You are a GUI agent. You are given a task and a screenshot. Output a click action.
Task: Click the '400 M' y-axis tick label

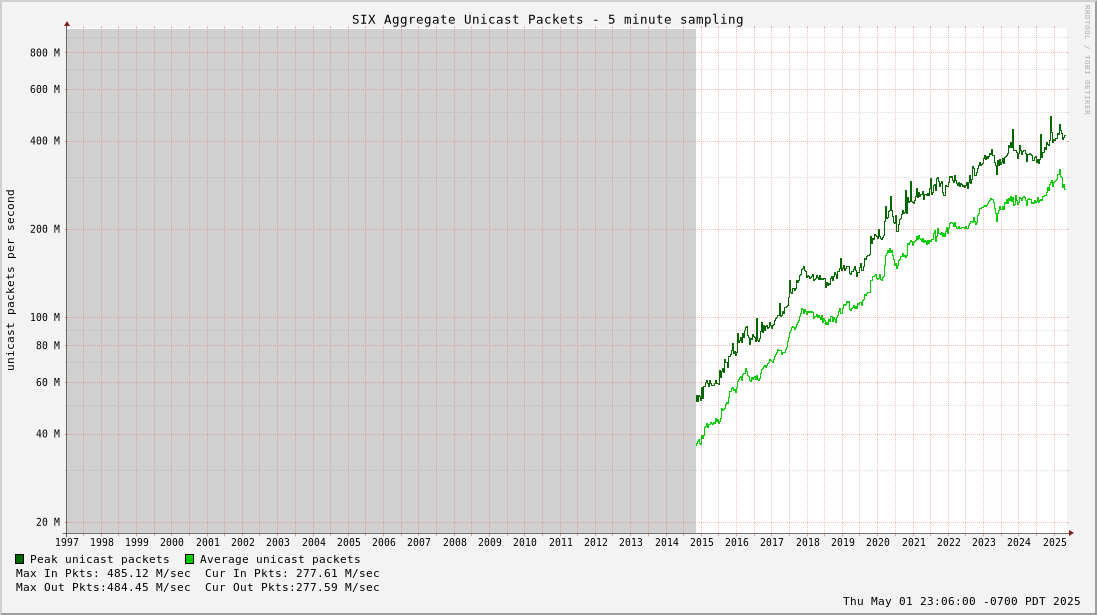[45, 141]
